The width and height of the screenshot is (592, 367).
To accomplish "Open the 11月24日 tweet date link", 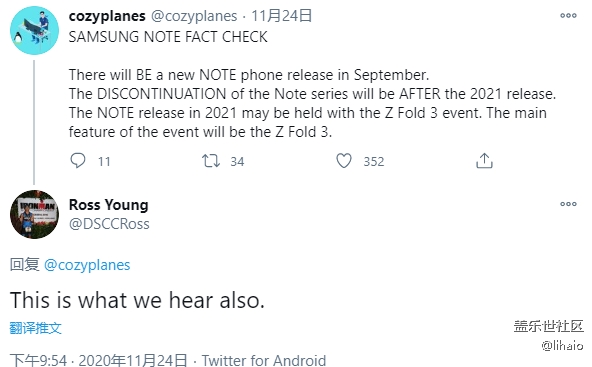I will coord(282,16).
